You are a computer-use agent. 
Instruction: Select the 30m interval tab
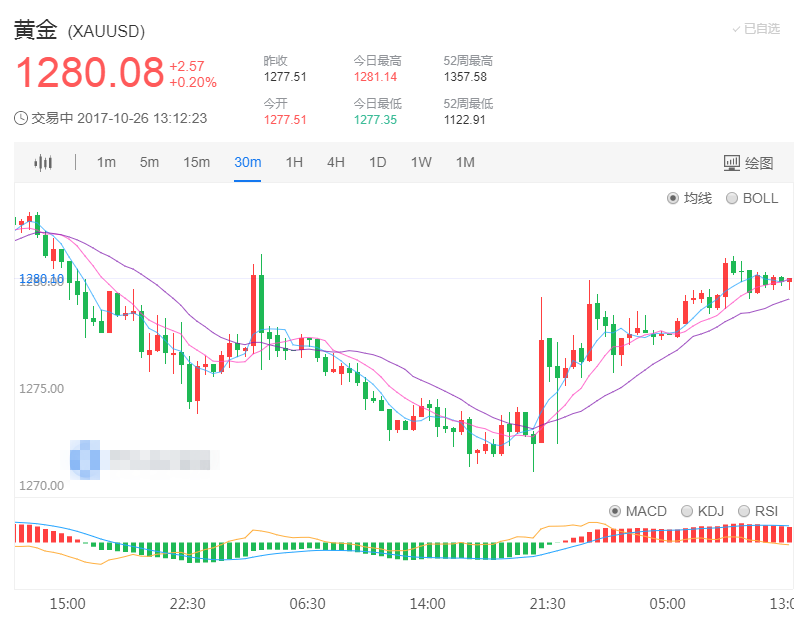pos(248,162)
